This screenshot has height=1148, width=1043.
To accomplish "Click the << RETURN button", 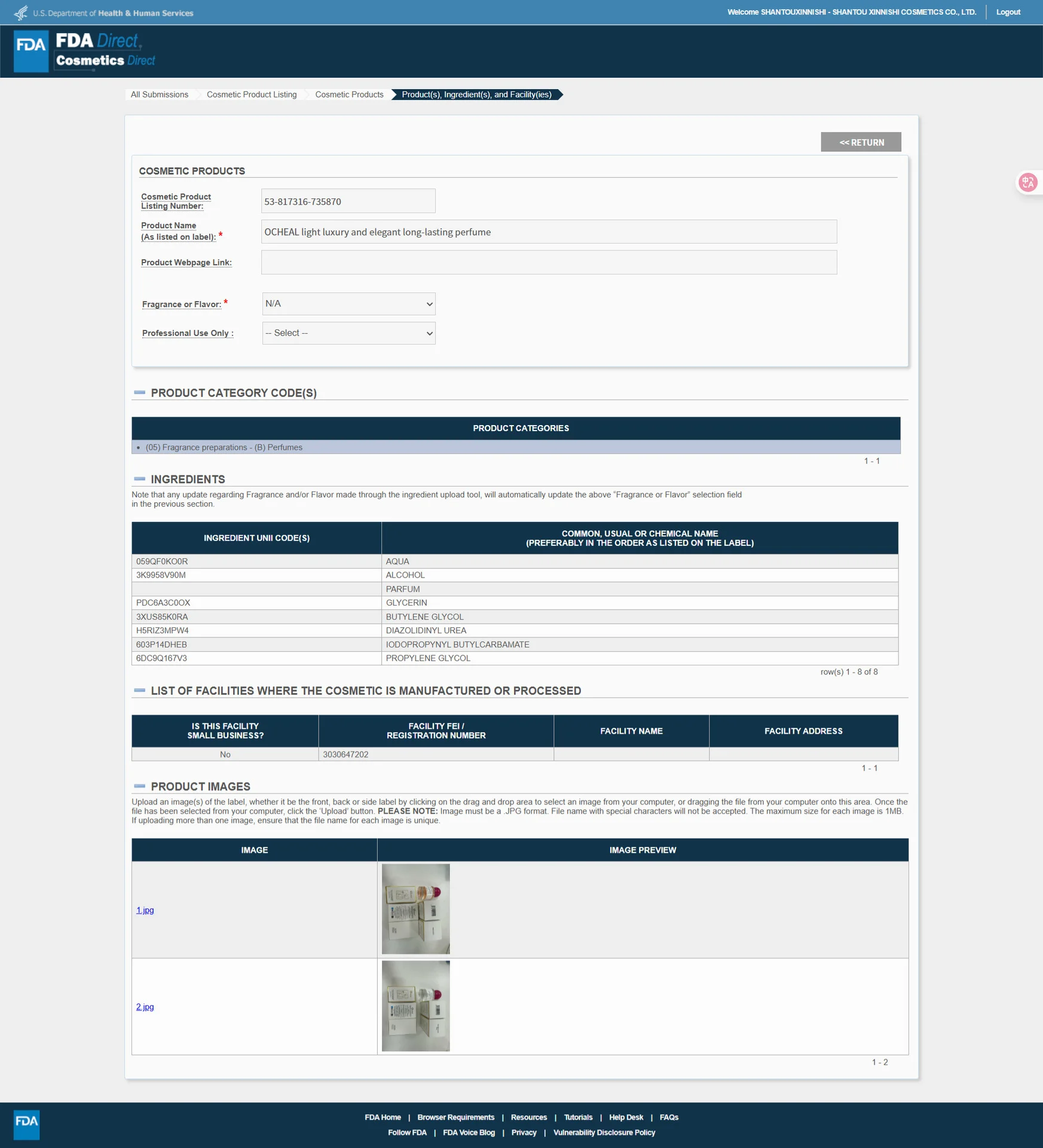I will [x=861, y=142].
